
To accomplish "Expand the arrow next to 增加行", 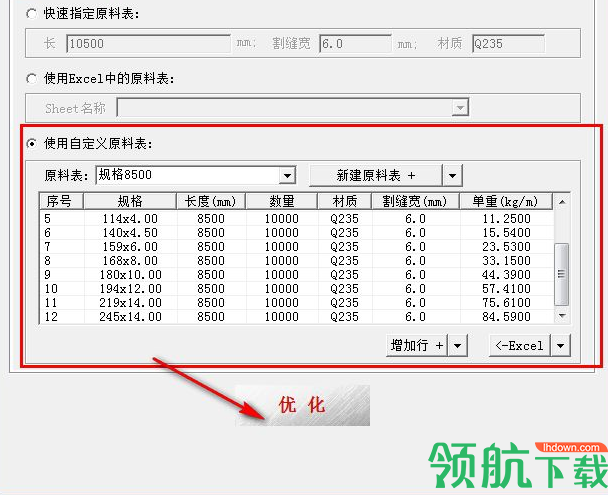I will pyautogui.click(x=458, y=345).
